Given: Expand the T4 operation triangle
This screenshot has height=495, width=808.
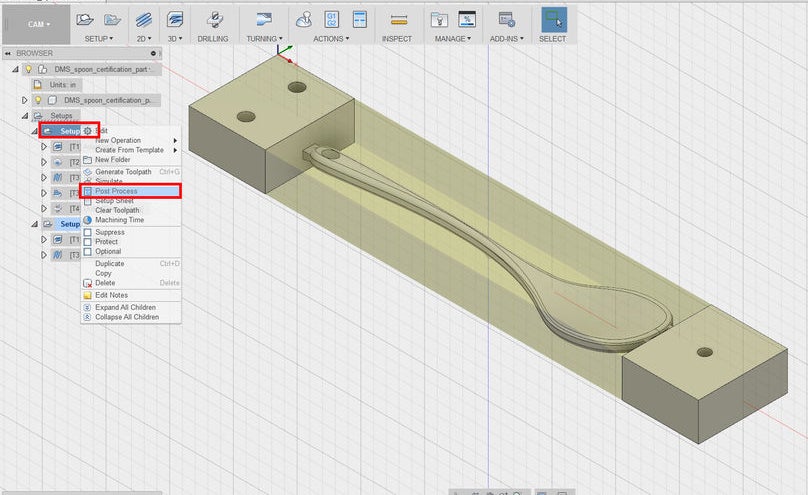Looking at the screenshot, I should pos(44,209).
